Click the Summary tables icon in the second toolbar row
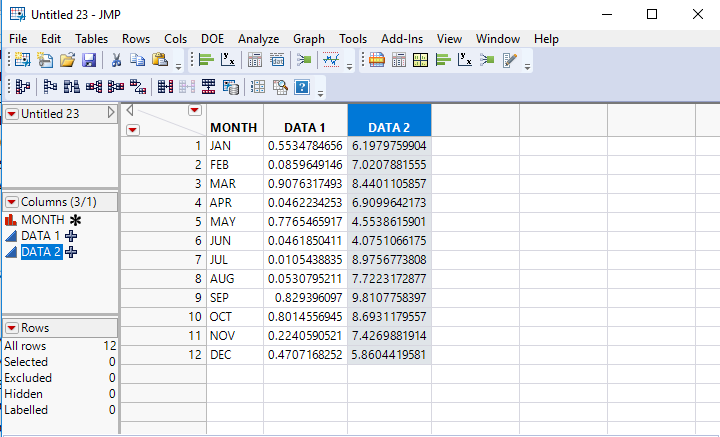 (x=22, y=87)
